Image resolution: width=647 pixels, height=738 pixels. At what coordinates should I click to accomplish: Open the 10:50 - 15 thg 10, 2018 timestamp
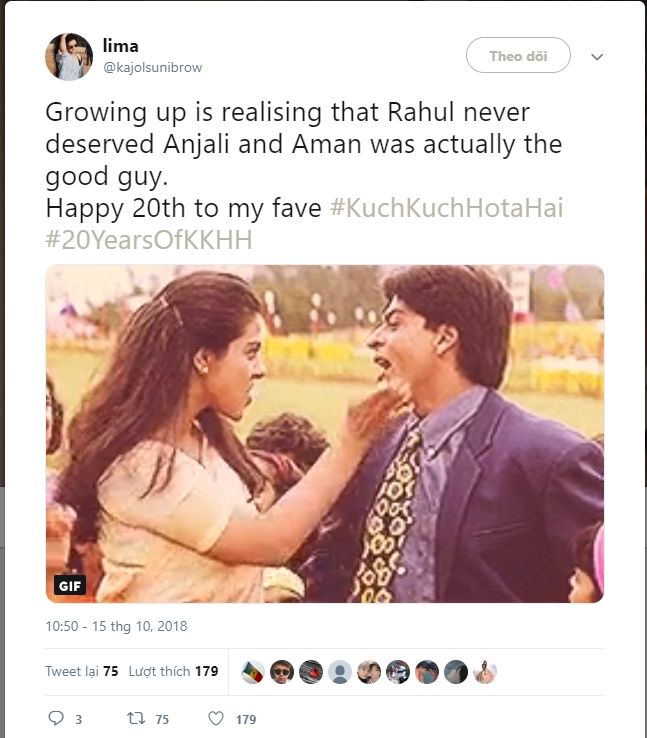coord(116,627)
